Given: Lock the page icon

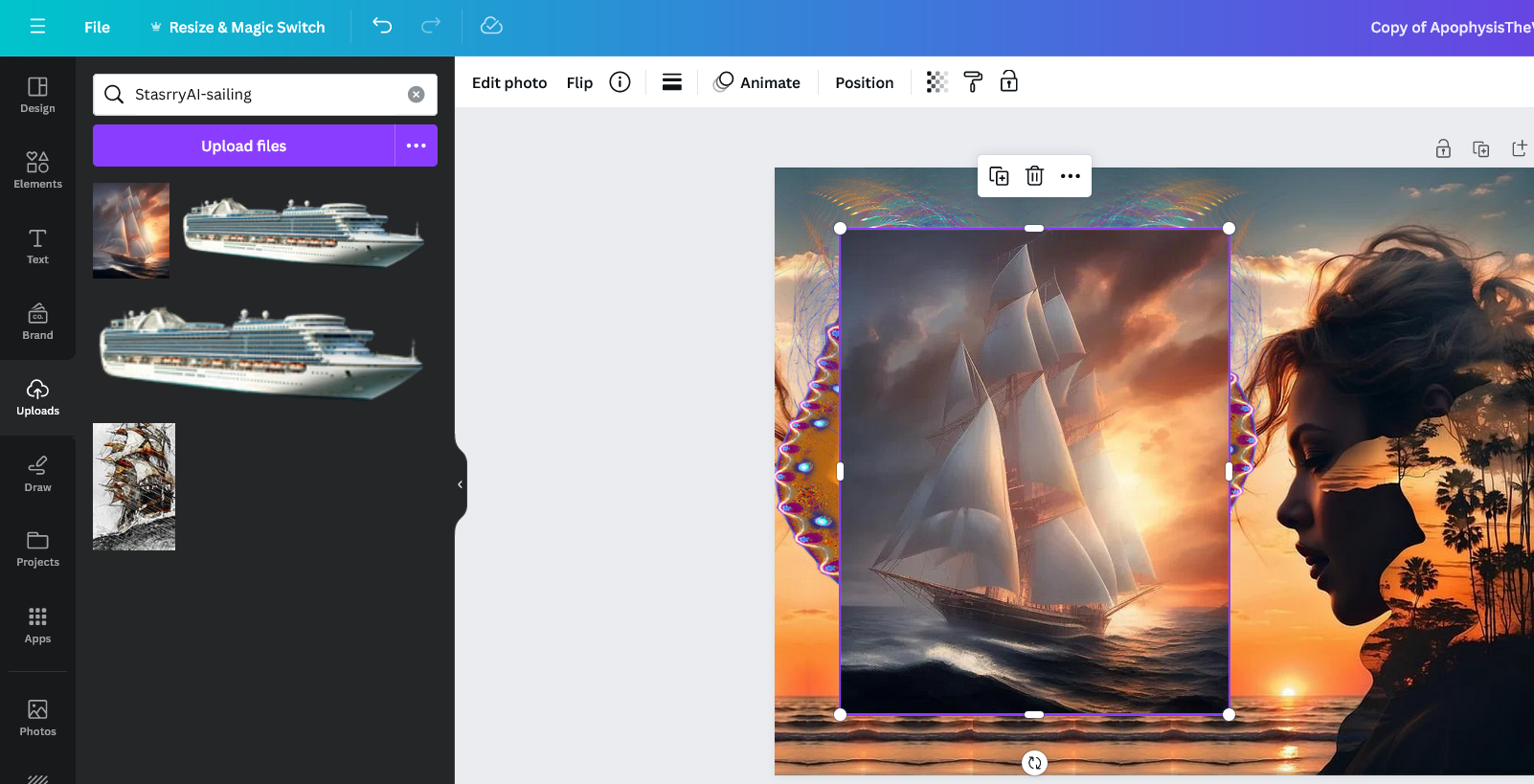Looking at the screenshot, I should point(1443,148).
